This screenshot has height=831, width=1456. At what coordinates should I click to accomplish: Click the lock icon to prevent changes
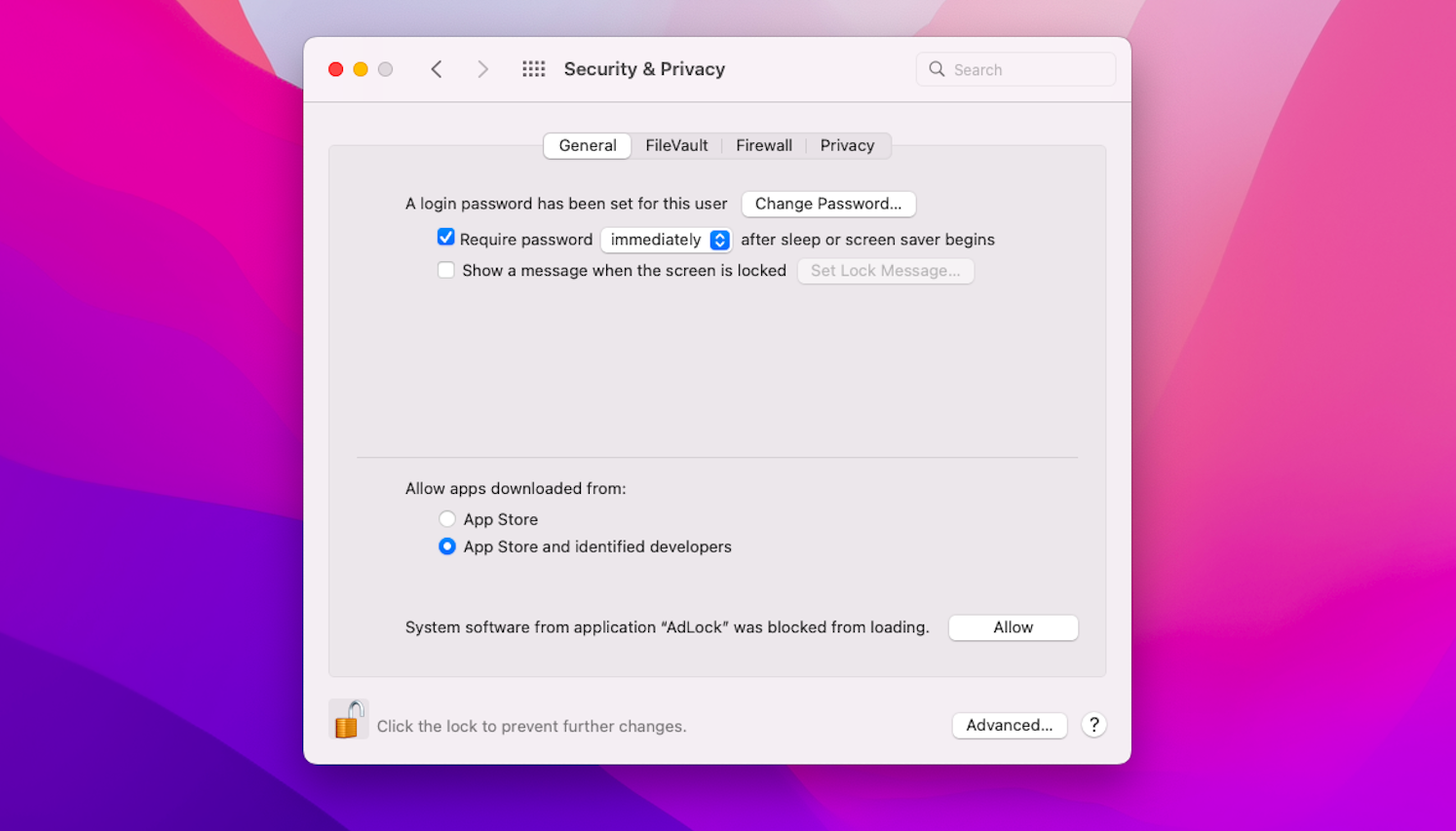[349, 720]
